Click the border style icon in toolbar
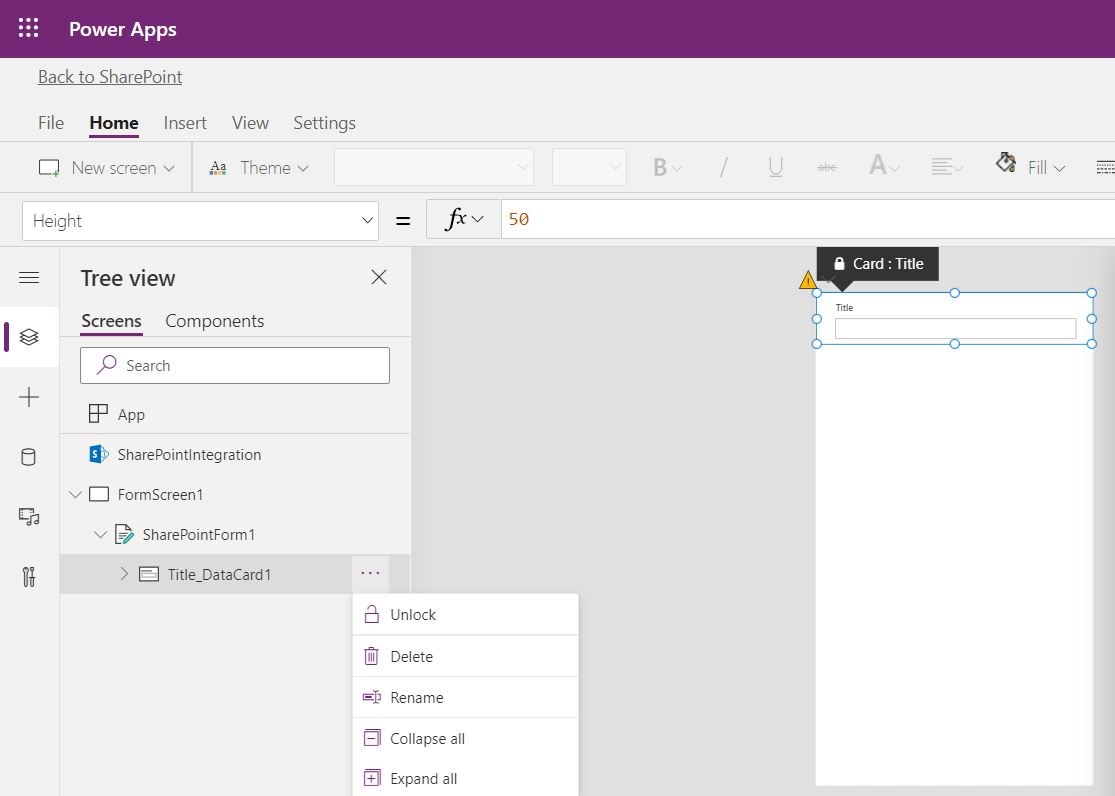 [1105, 168]
